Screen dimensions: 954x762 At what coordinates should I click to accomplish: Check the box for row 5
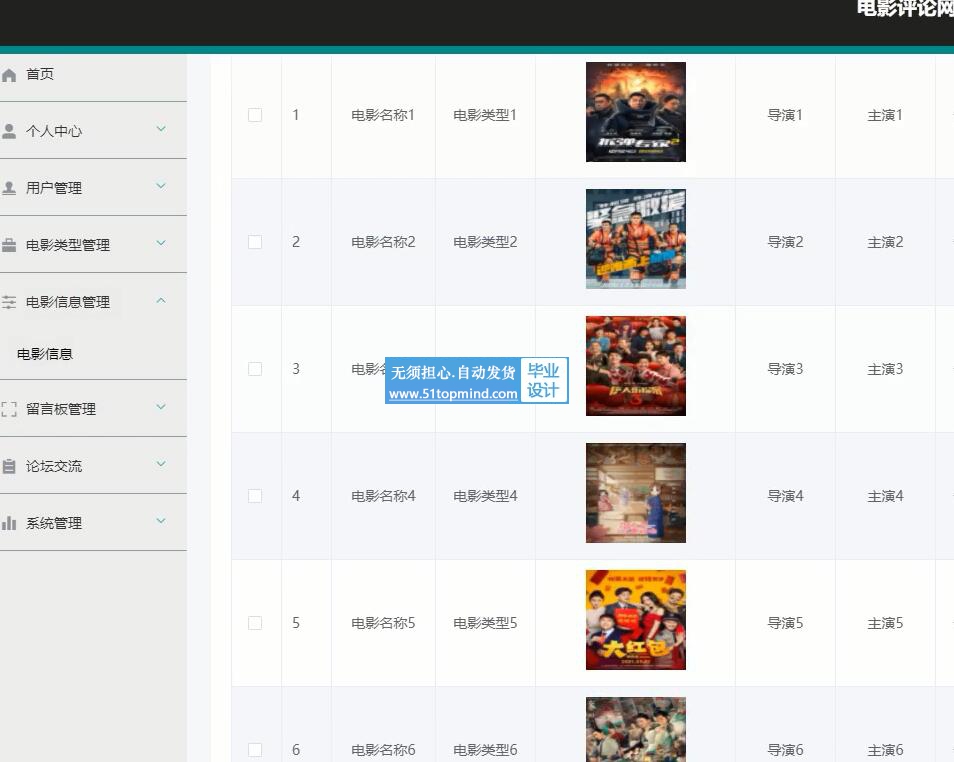[255, 623]
